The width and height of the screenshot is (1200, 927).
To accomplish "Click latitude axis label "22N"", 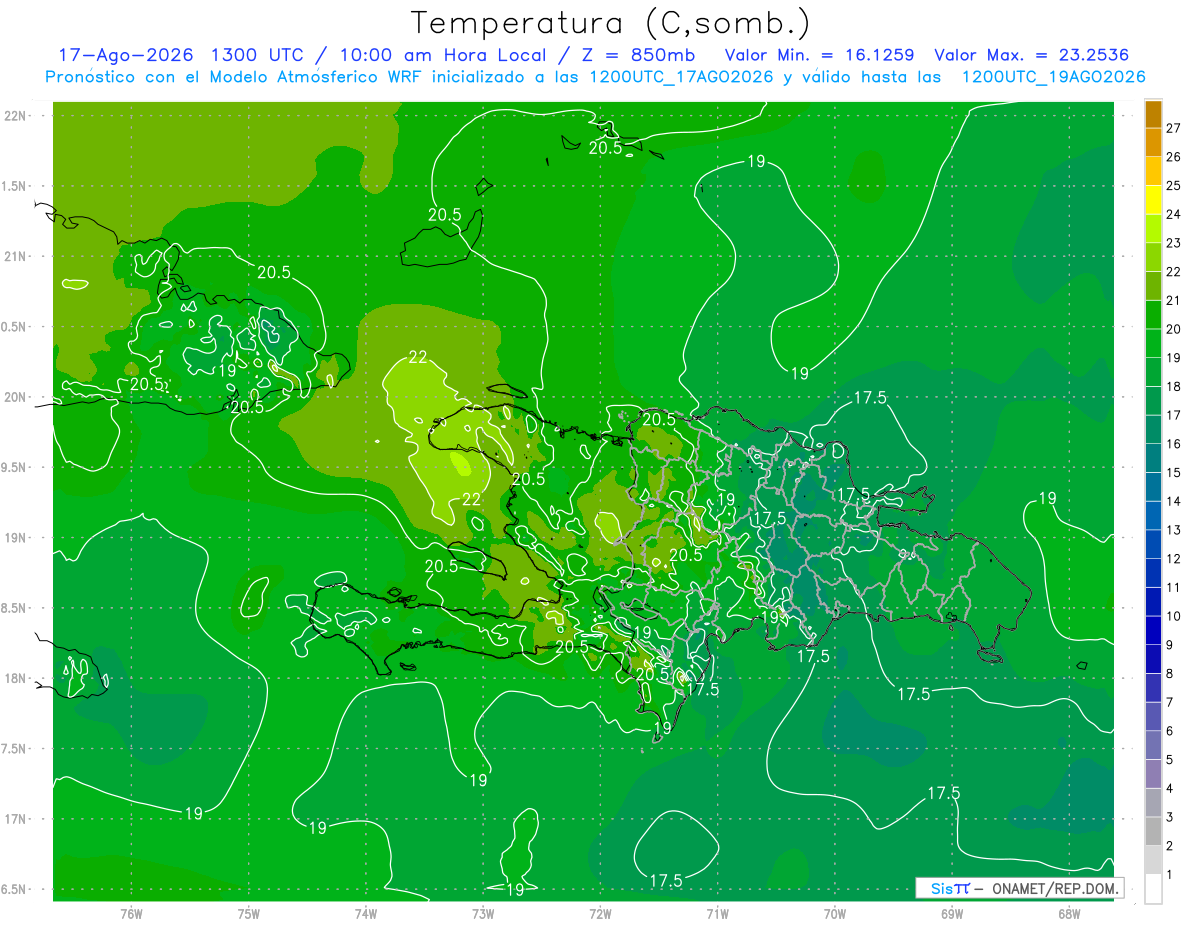I will pos(15,116).
